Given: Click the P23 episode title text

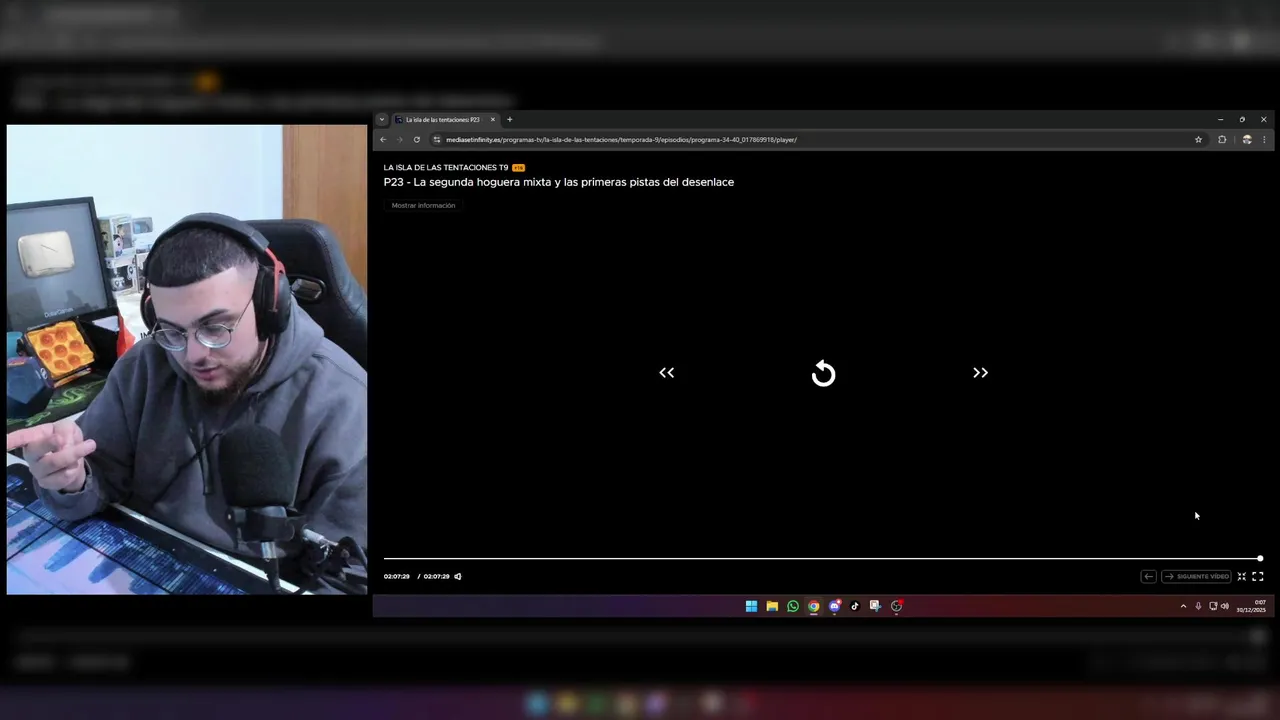Looking at the screenshot, I should pos(559,182).
